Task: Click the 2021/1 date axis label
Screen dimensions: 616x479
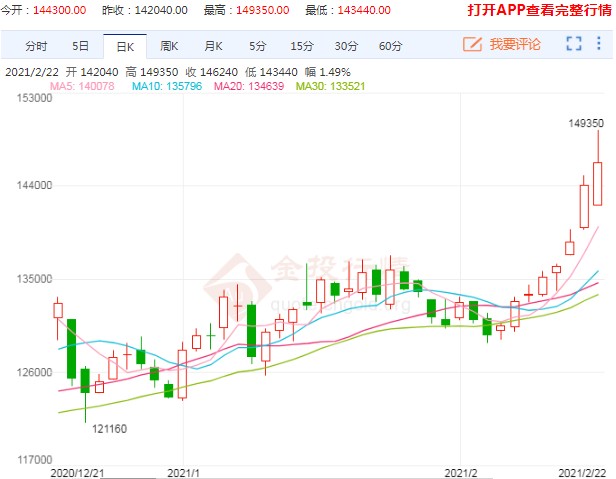Action: 183,473
